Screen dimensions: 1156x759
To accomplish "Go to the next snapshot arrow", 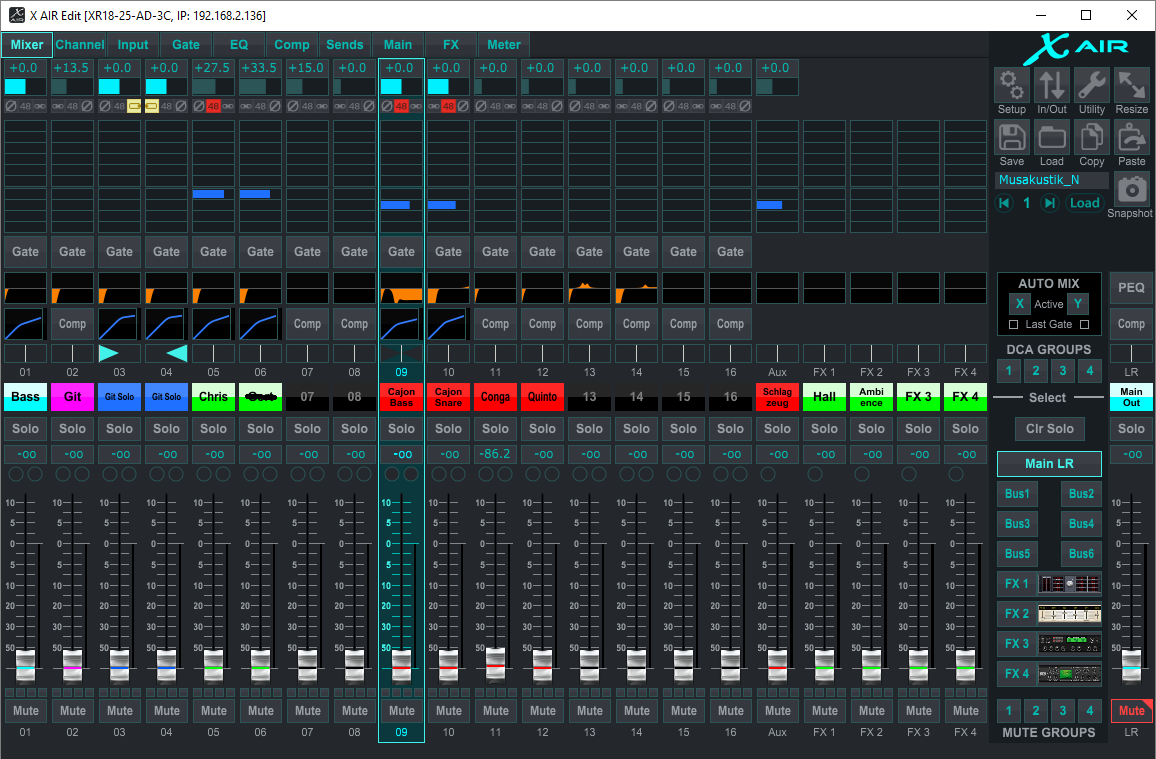I will tap(1049, 203).
